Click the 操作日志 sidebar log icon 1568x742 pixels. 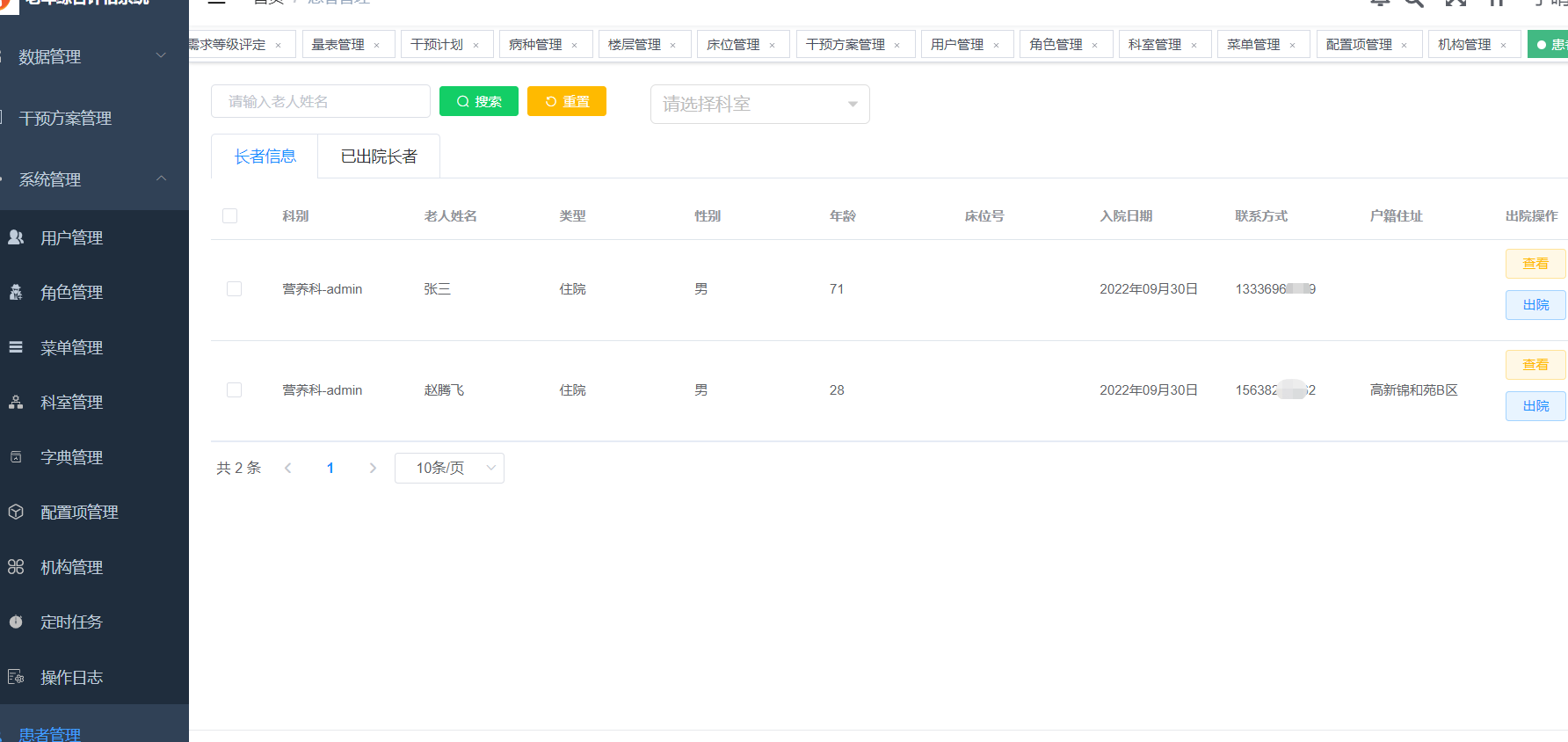pyautogui.click(x=16, y=677)
